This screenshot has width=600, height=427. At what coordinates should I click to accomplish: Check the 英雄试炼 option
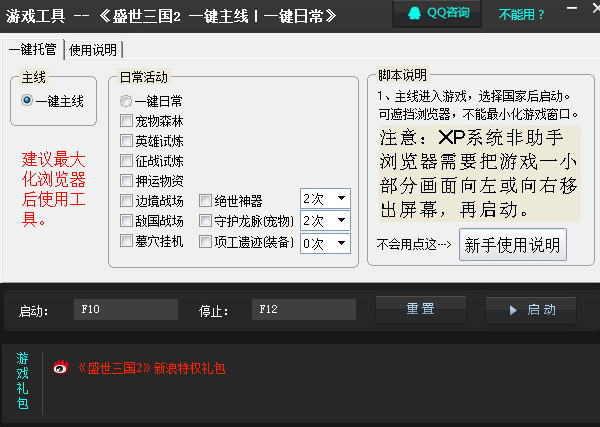point(126,141)
